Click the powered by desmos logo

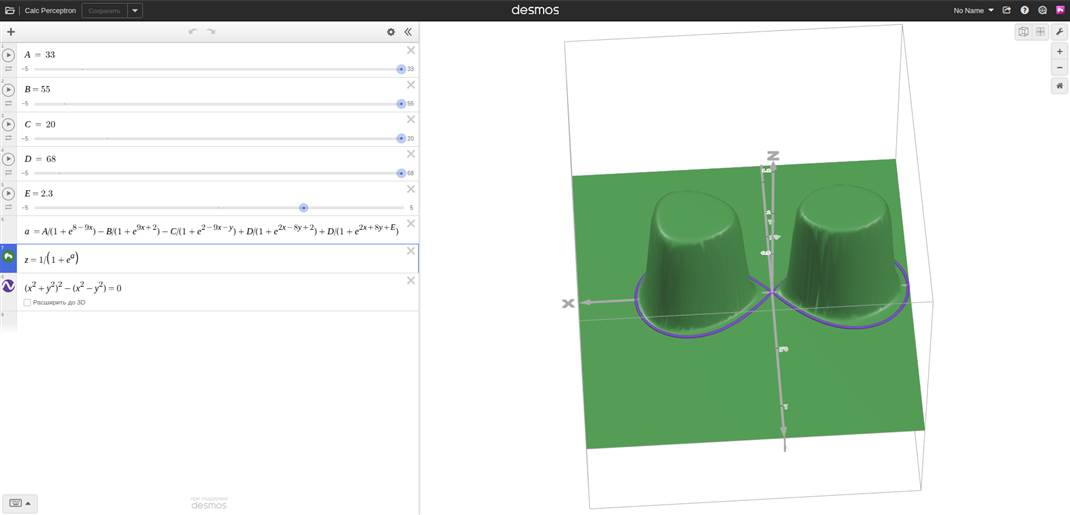[x=209, y=503]
